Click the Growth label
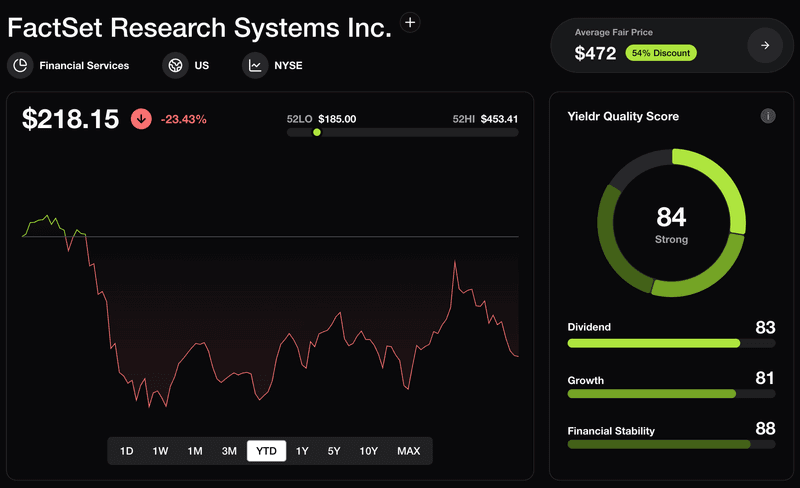The image size is (800, 488). pyautogui.click(x=586, y=380)
